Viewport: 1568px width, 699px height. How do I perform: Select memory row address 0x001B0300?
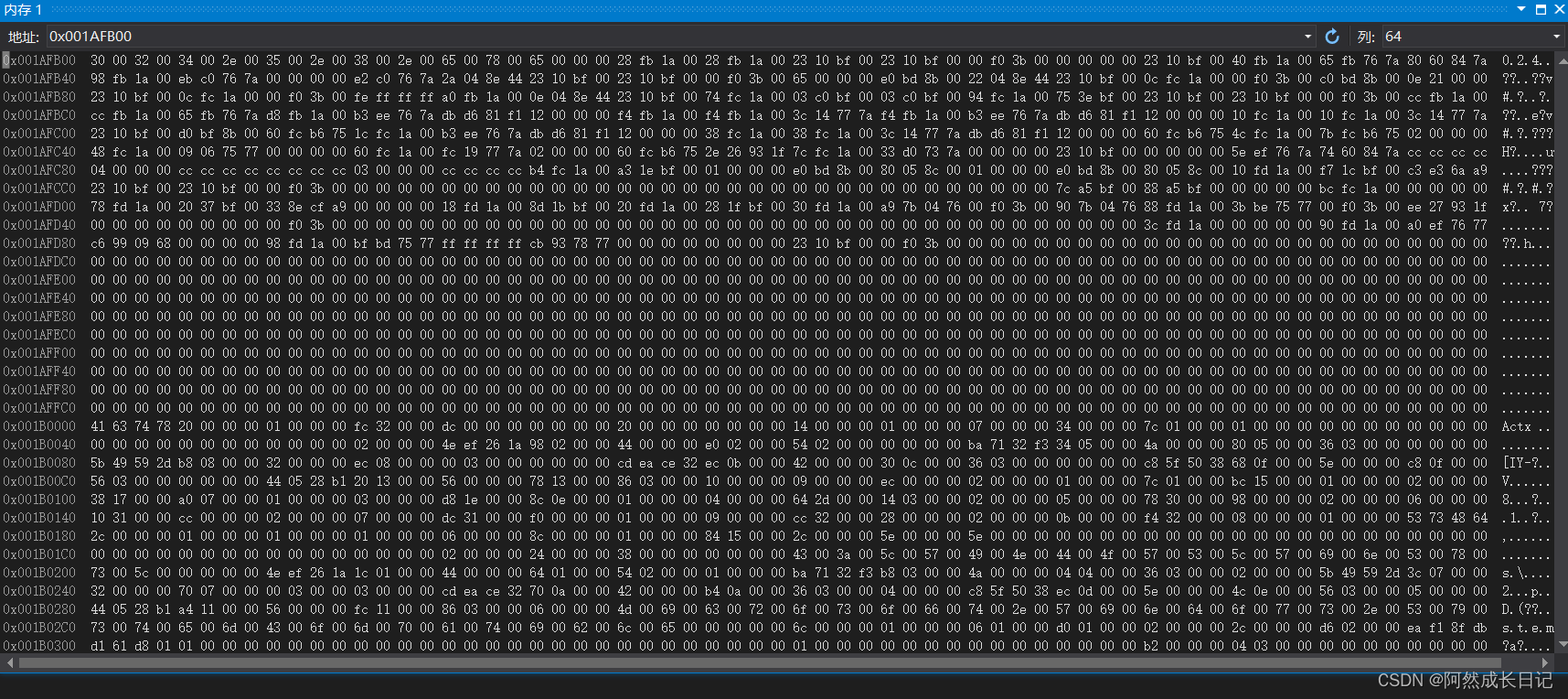point(39,646)
